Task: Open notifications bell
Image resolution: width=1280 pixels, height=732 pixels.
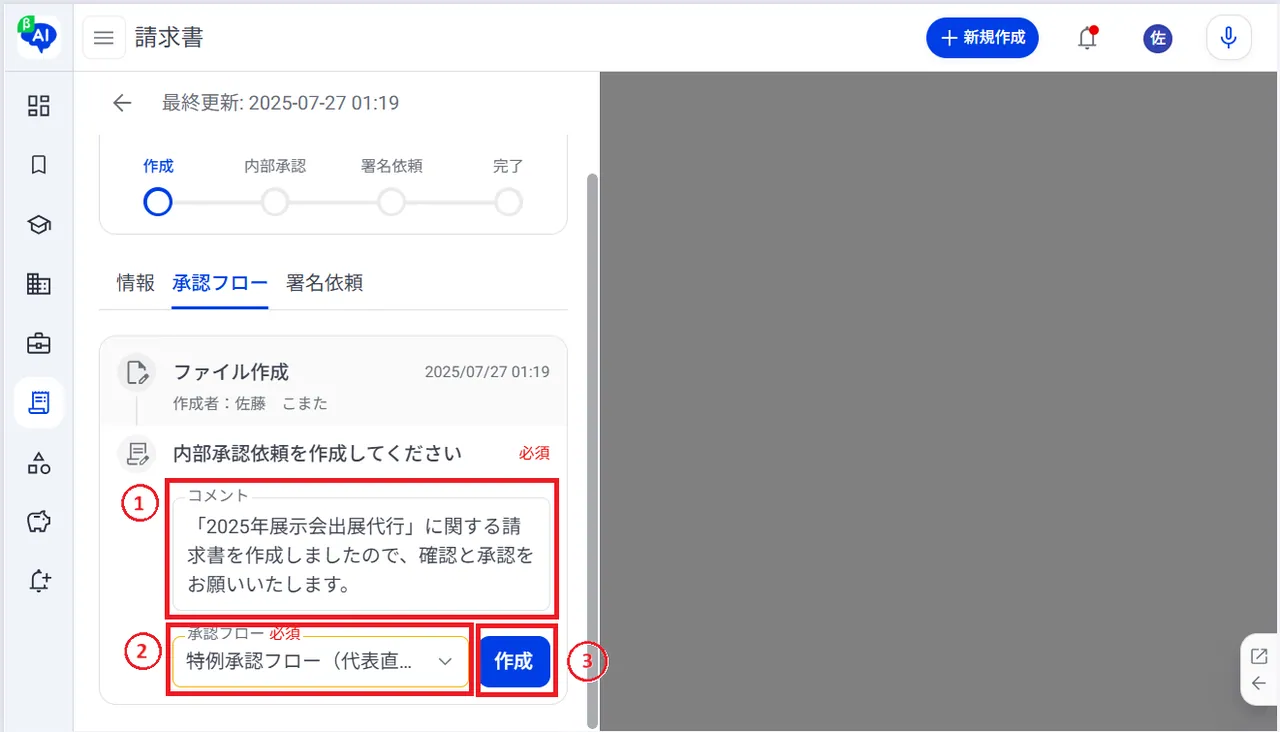Action: (1087, 38)
